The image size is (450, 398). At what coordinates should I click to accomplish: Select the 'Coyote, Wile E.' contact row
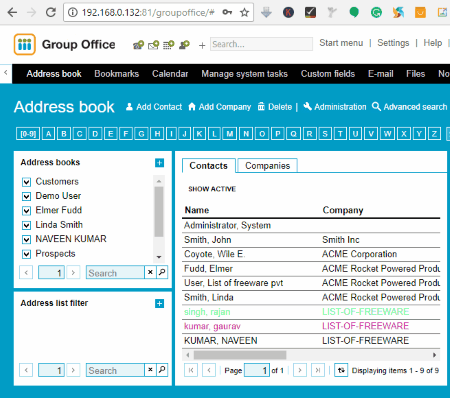click(x=311, y=254)
